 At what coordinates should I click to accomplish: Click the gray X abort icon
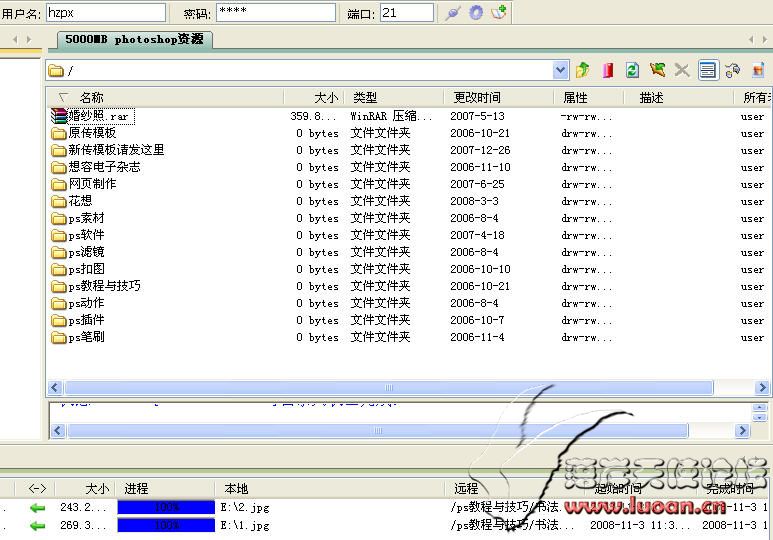pyautogui.click(x=682, y=70)
